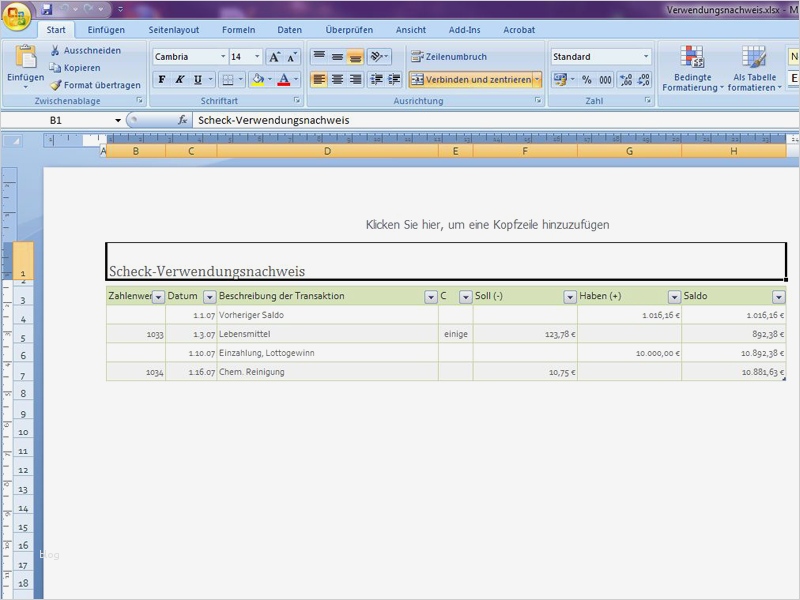Cut selection with the Ausschneiden scissors
The width and height of the screenshot is (800, 600).
coord(86,51)
